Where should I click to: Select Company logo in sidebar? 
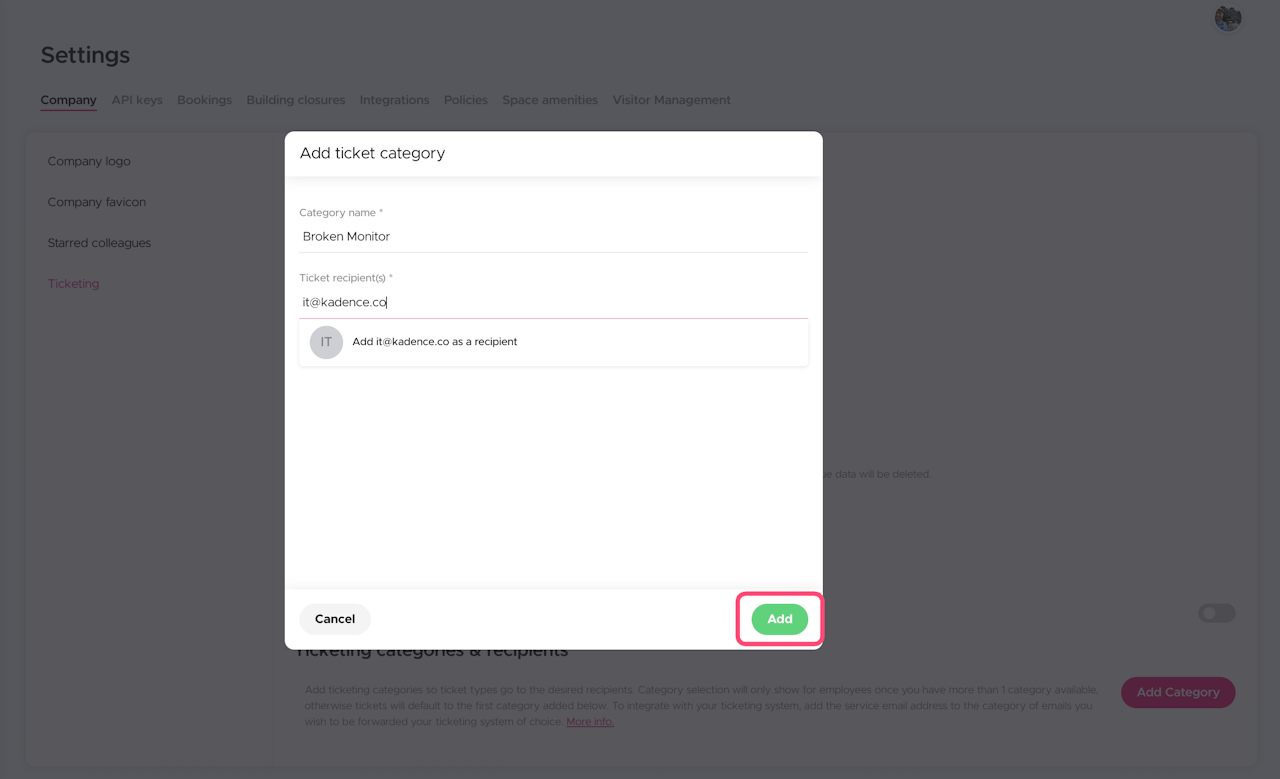point(89,161)
